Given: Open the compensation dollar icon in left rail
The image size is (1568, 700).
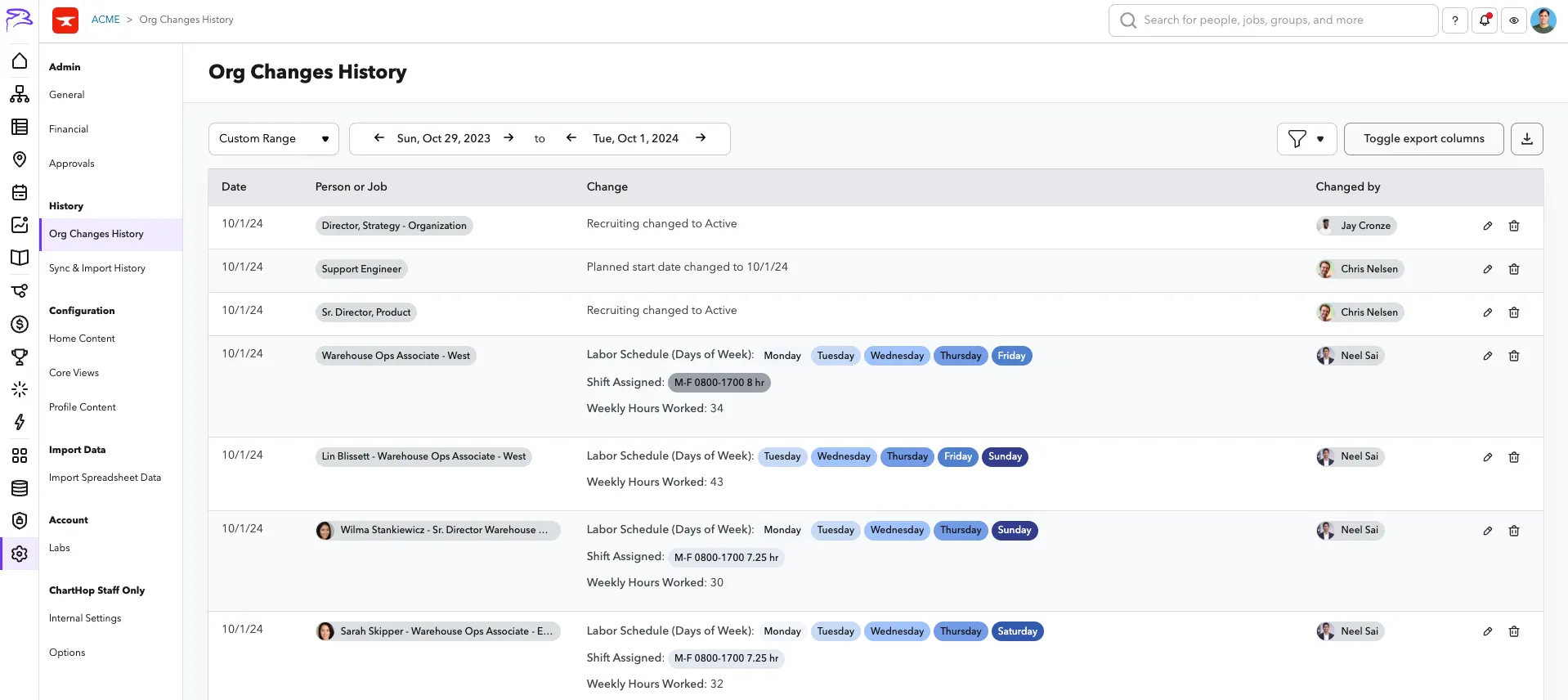Looking at the screenshot, I should coord(20,324).
